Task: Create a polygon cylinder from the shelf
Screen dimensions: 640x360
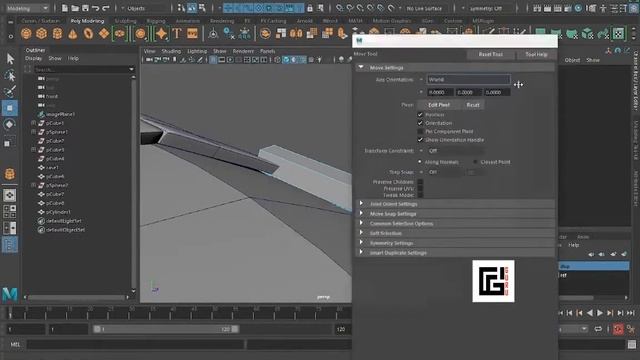Action: point(57,33)
